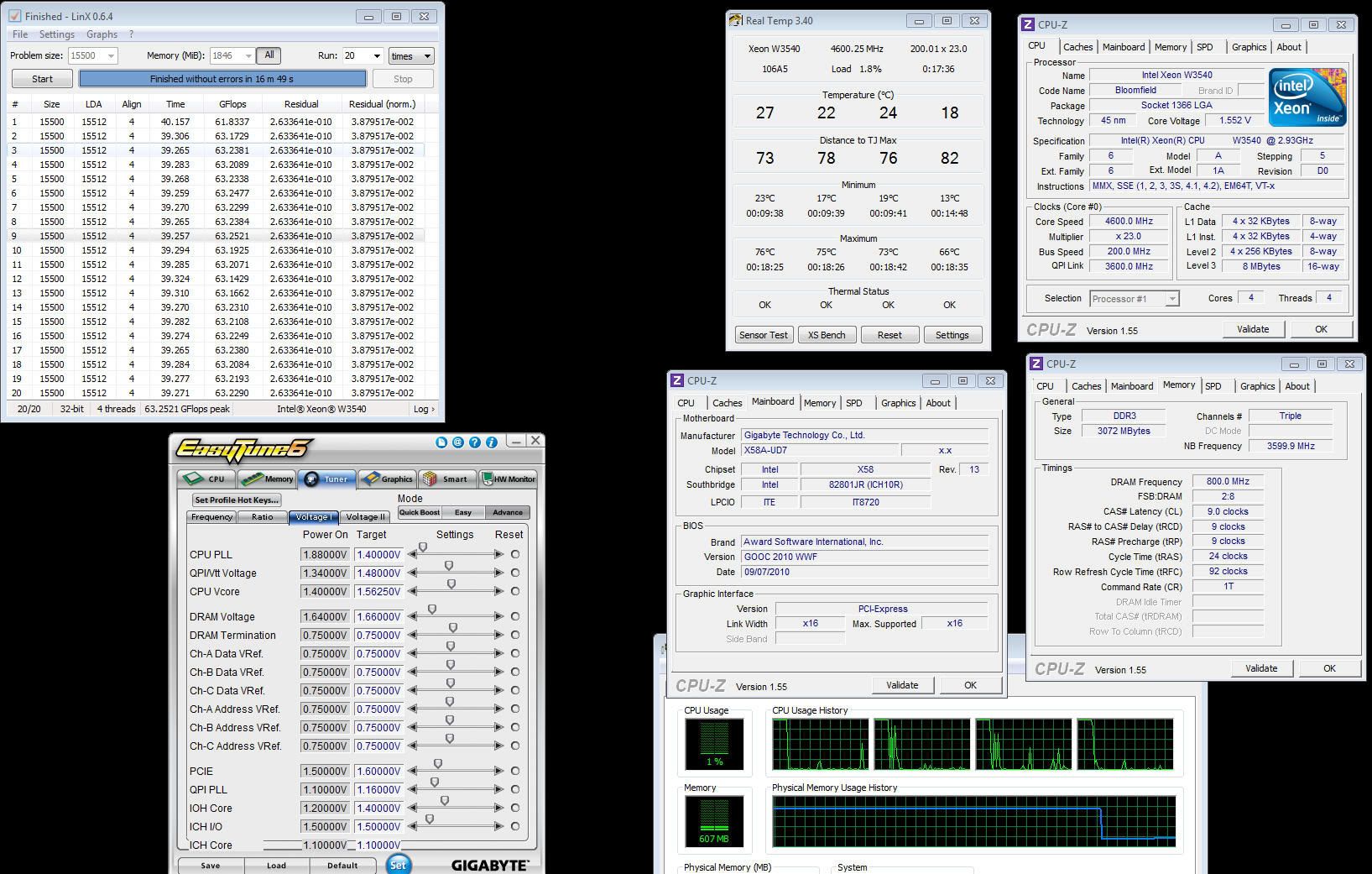This screenshot has width=1372, height=874.
Task: Decrease PCIE voltage with left arrow
Action: point(412,771)
